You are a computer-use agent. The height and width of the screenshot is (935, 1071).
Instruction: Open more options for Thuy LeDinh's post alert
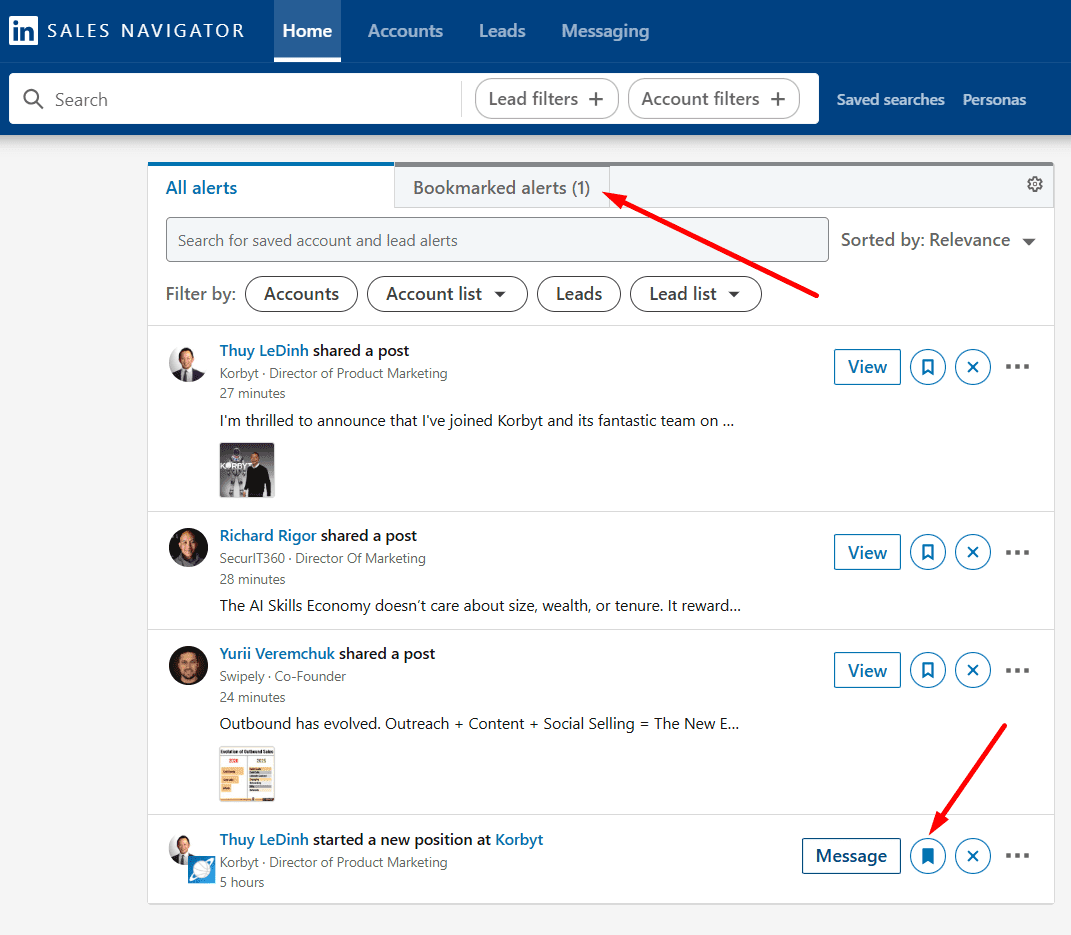click(x=1017, y=367)
